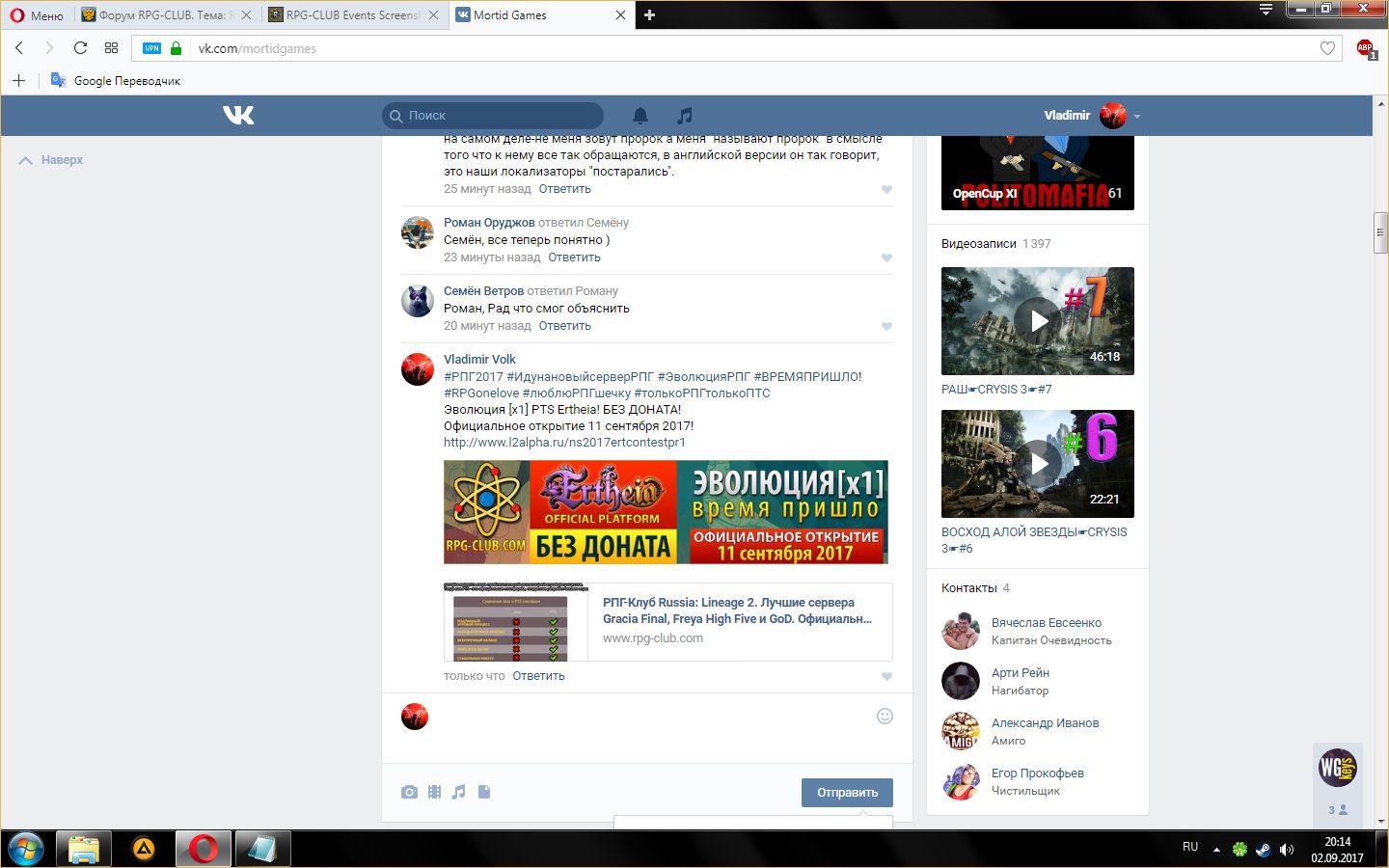Select the Mortid Games tab
The height and width of the screenshot is (868, 1389).
541,15
